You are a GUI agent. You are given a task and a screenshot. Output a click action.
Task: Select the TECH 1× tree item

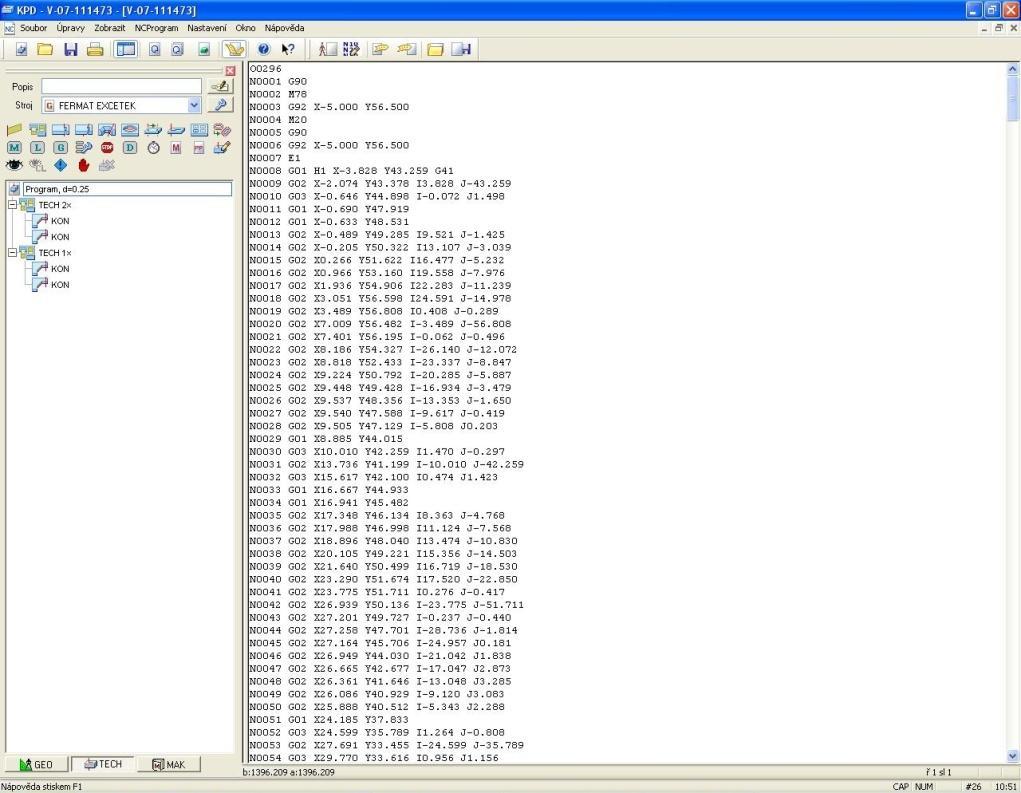(55, 253)
